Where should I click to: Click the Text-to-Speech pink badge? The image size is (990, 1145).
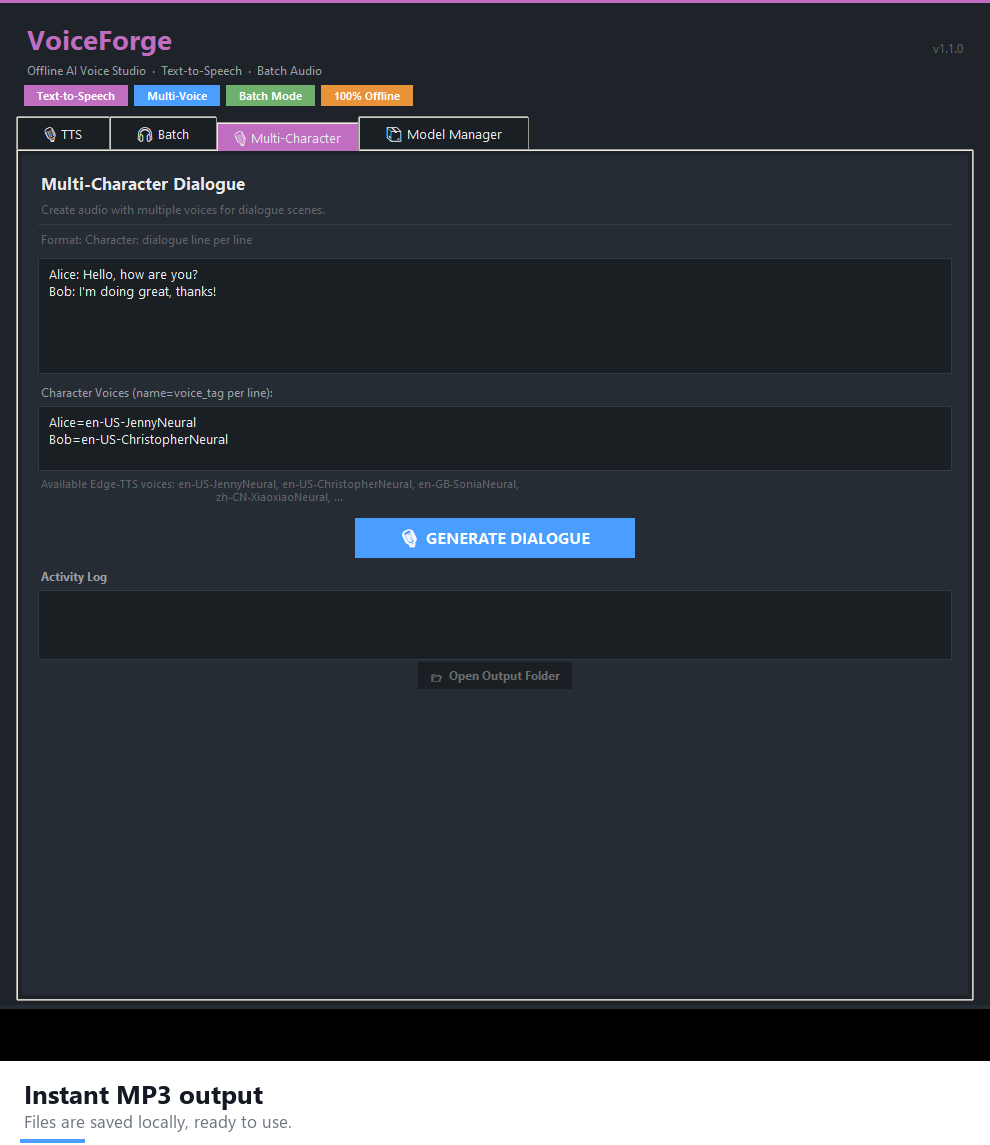click(76, 96)
